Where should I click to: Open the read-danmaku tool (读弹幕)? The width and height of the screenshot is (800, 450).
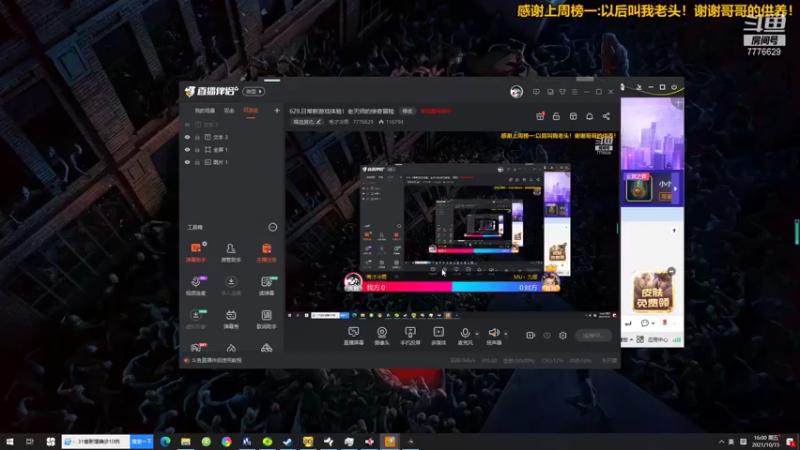coord(266,285)
